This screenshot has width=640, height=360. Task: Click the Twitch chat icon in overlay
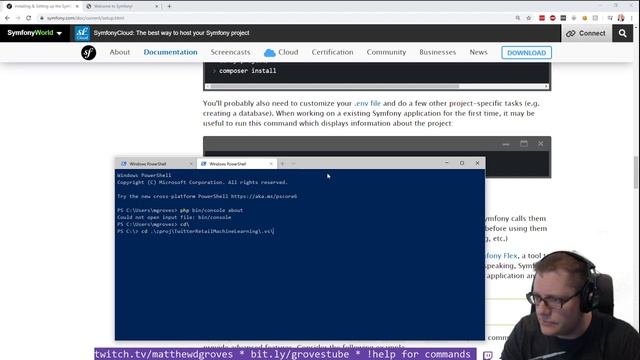pyautogui.click(x=488, y=355)
